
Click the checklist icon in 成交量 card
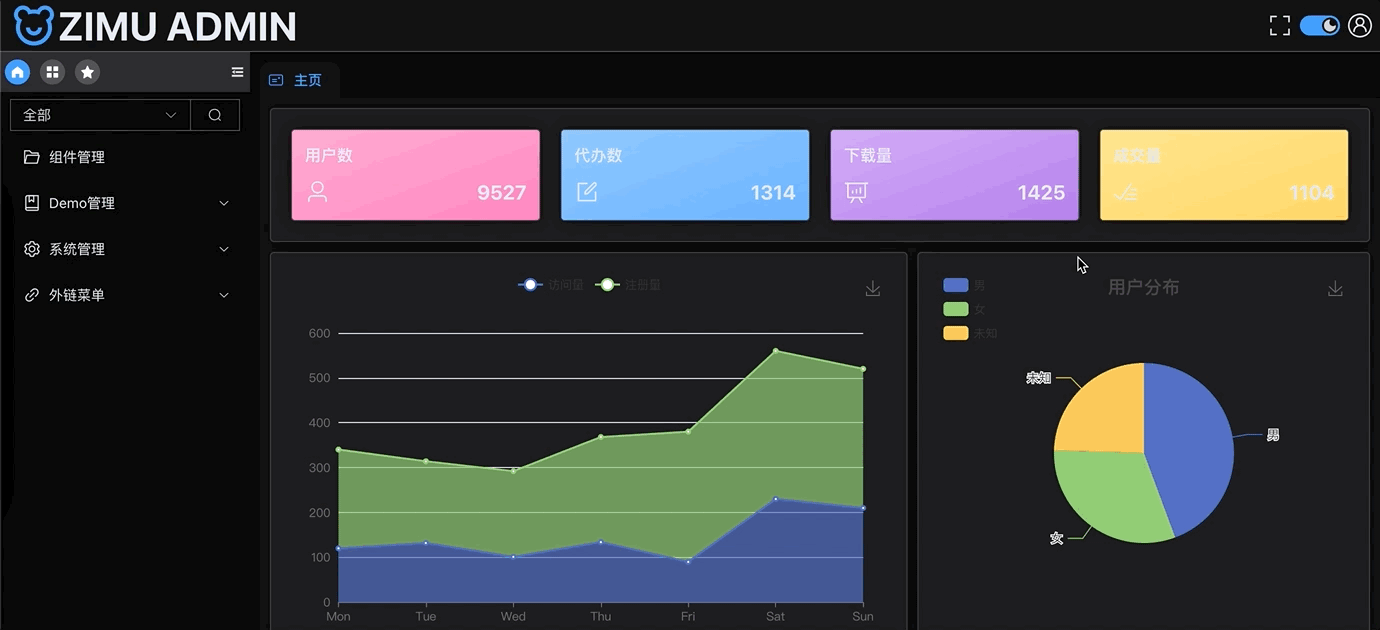[1126, 193]
